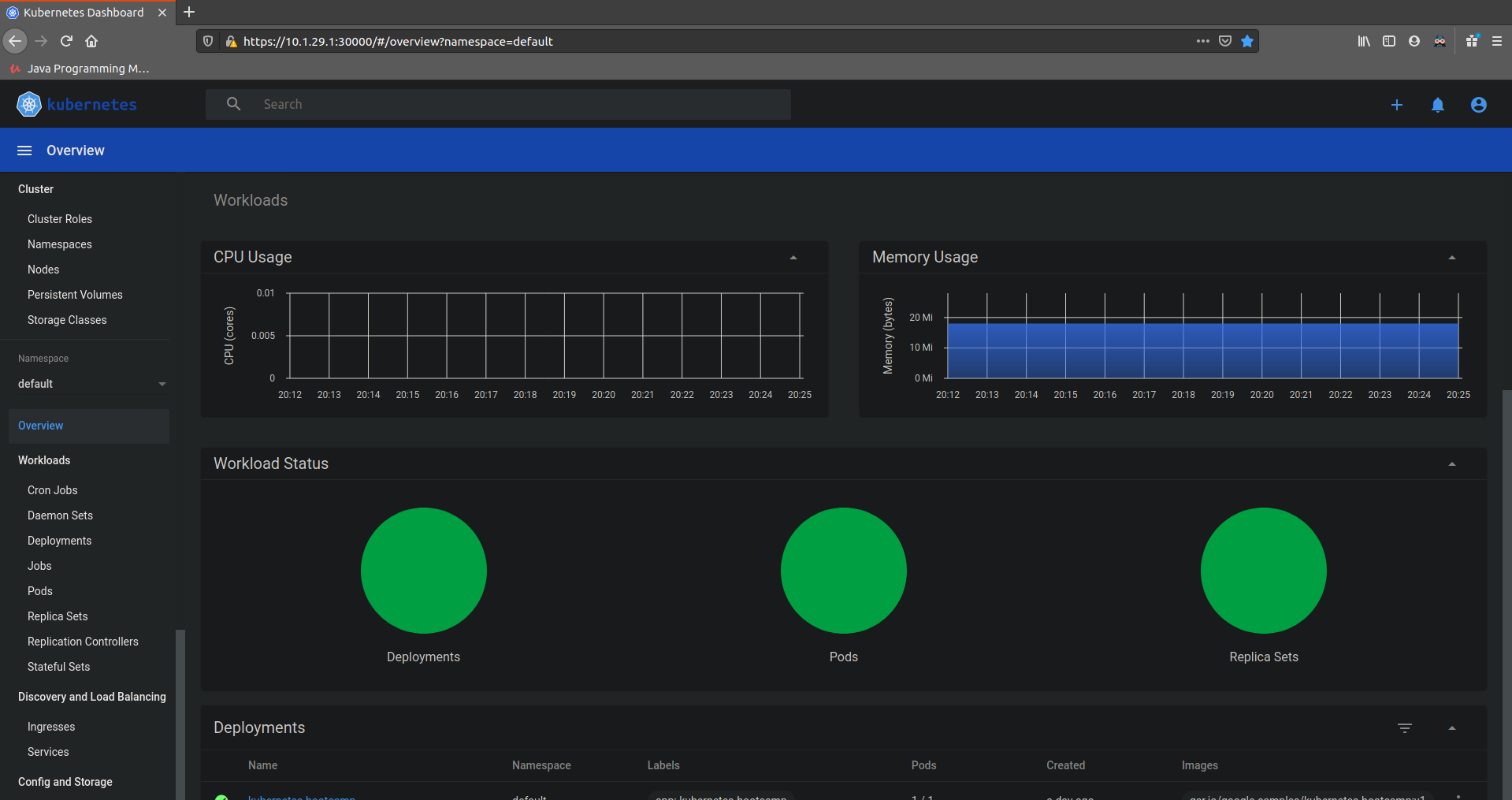Screen dimensions: 1512x800
Task: Click Discovery and Load Balancing heading
Action: [x=92, y=697]
